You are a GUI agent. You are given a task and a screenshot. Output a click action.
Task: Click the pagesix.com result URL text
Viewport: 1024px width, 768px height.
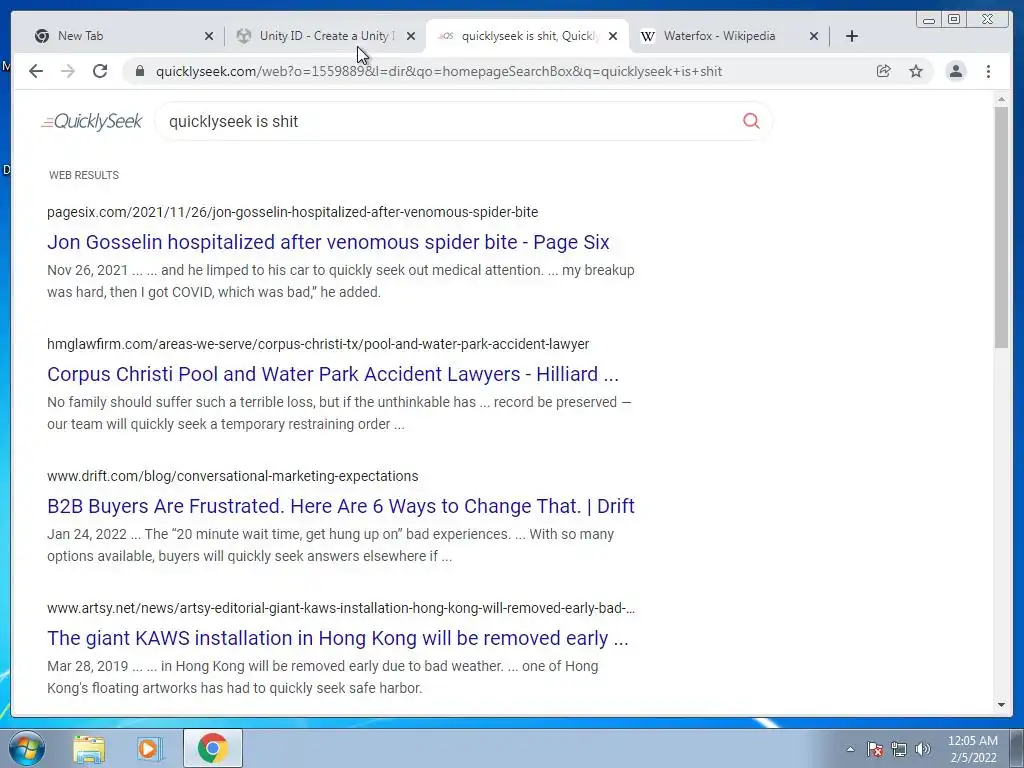(x=293, y=212)
